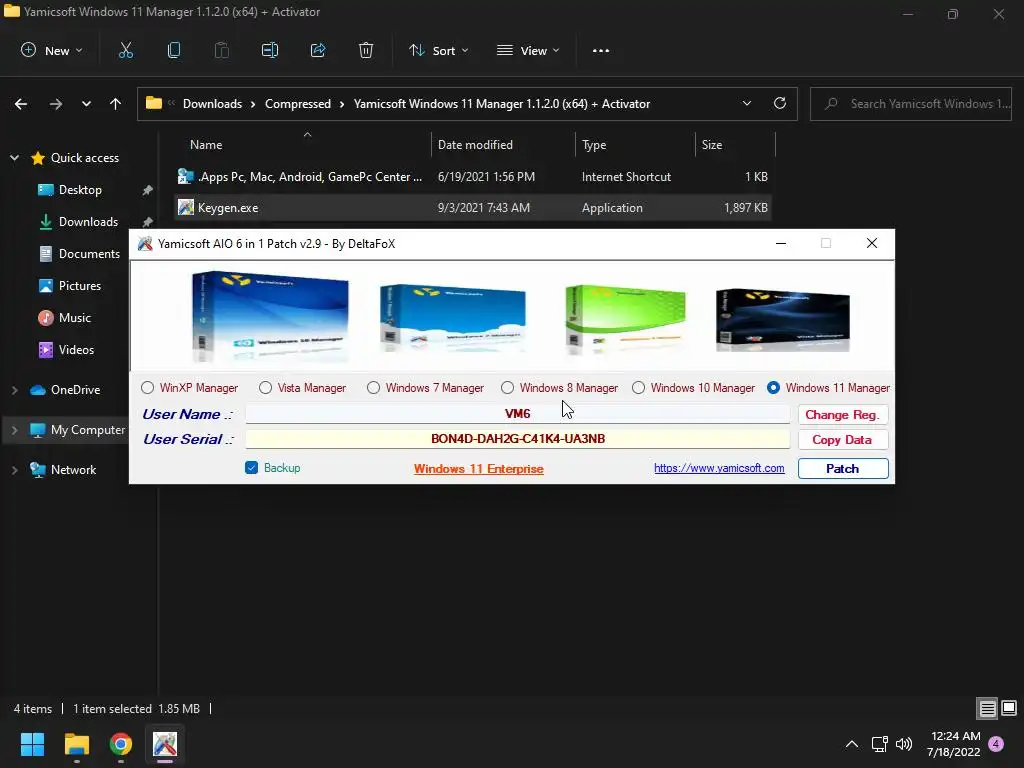1024x768 pixels.
Task: Expand the My Computer tree node
Action: 14,430
